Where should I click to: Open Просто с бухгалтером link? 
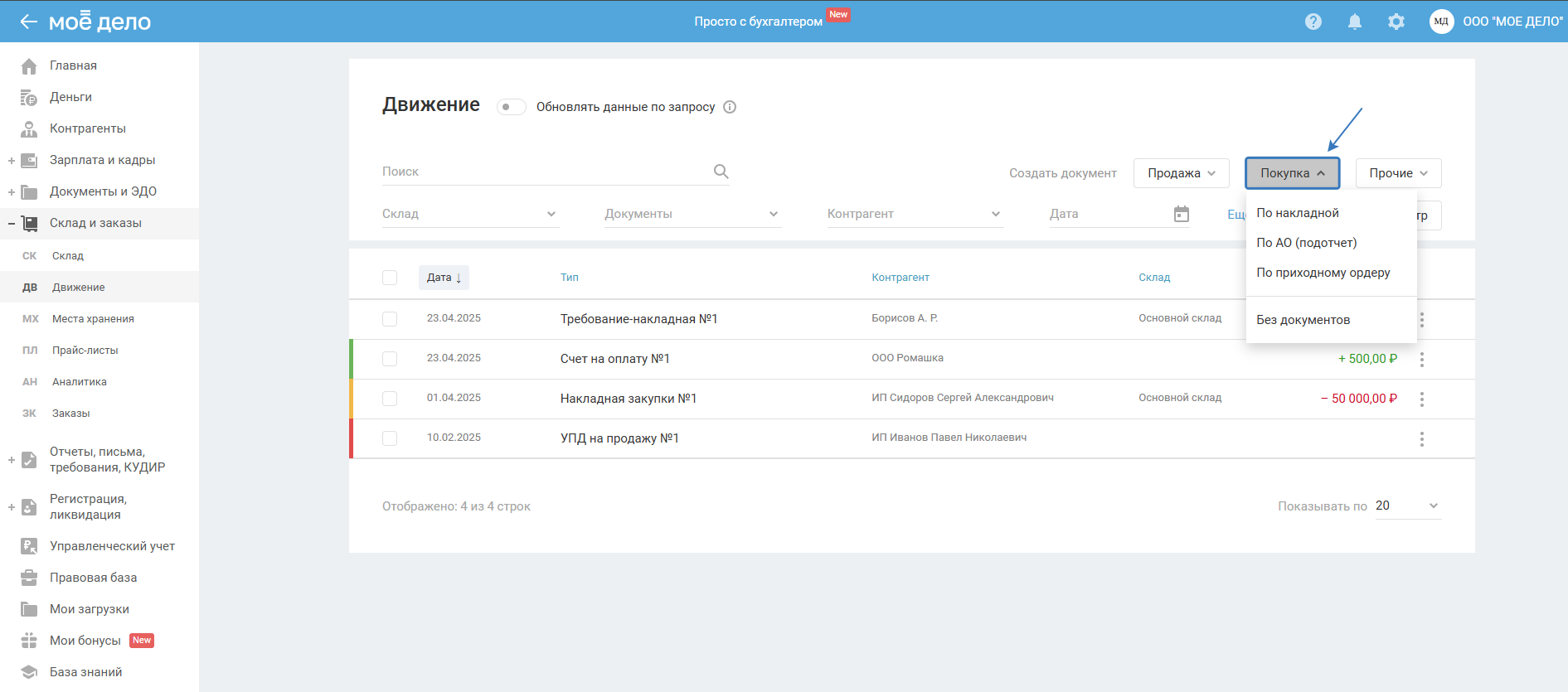click(x=758, y=22)
